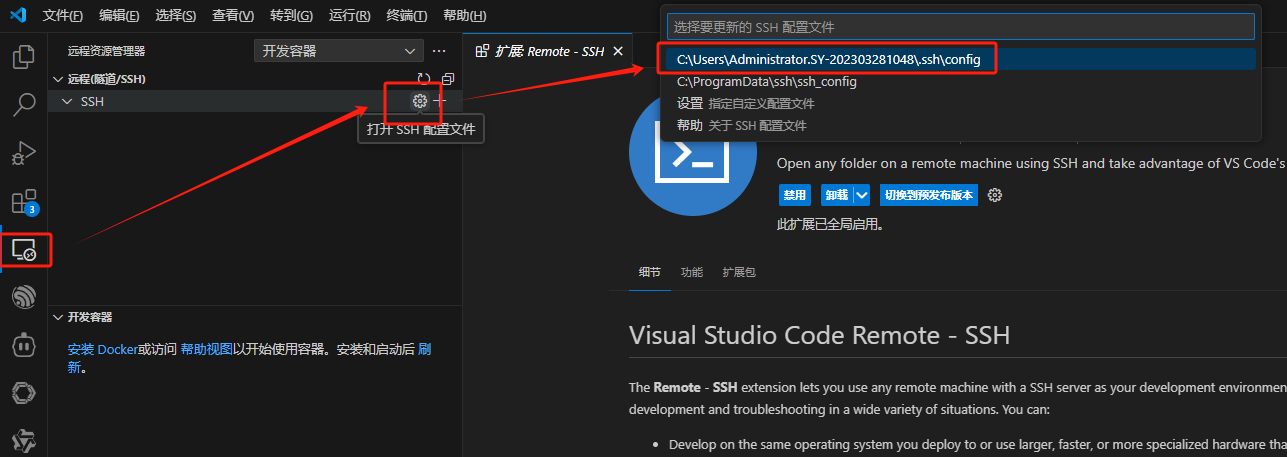This screenshot has height=457, width=1287.
Task: Collapse the 开发容器 section
Action: coord(57,317)
